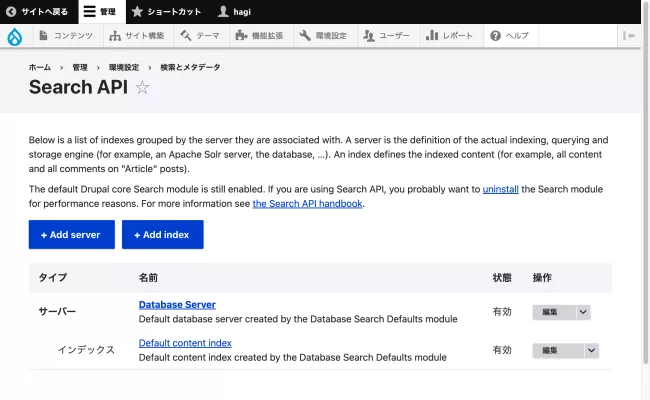Open the コンテンツ menu label
This screenshot has width=650, height=400.
coord(73,36)
